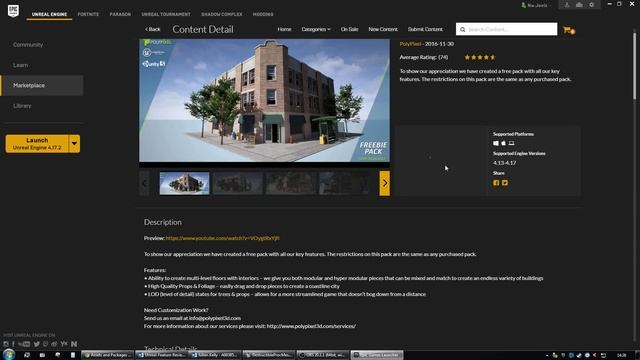Open the Assets and Packages taskbar window

[x=107, y=355]
